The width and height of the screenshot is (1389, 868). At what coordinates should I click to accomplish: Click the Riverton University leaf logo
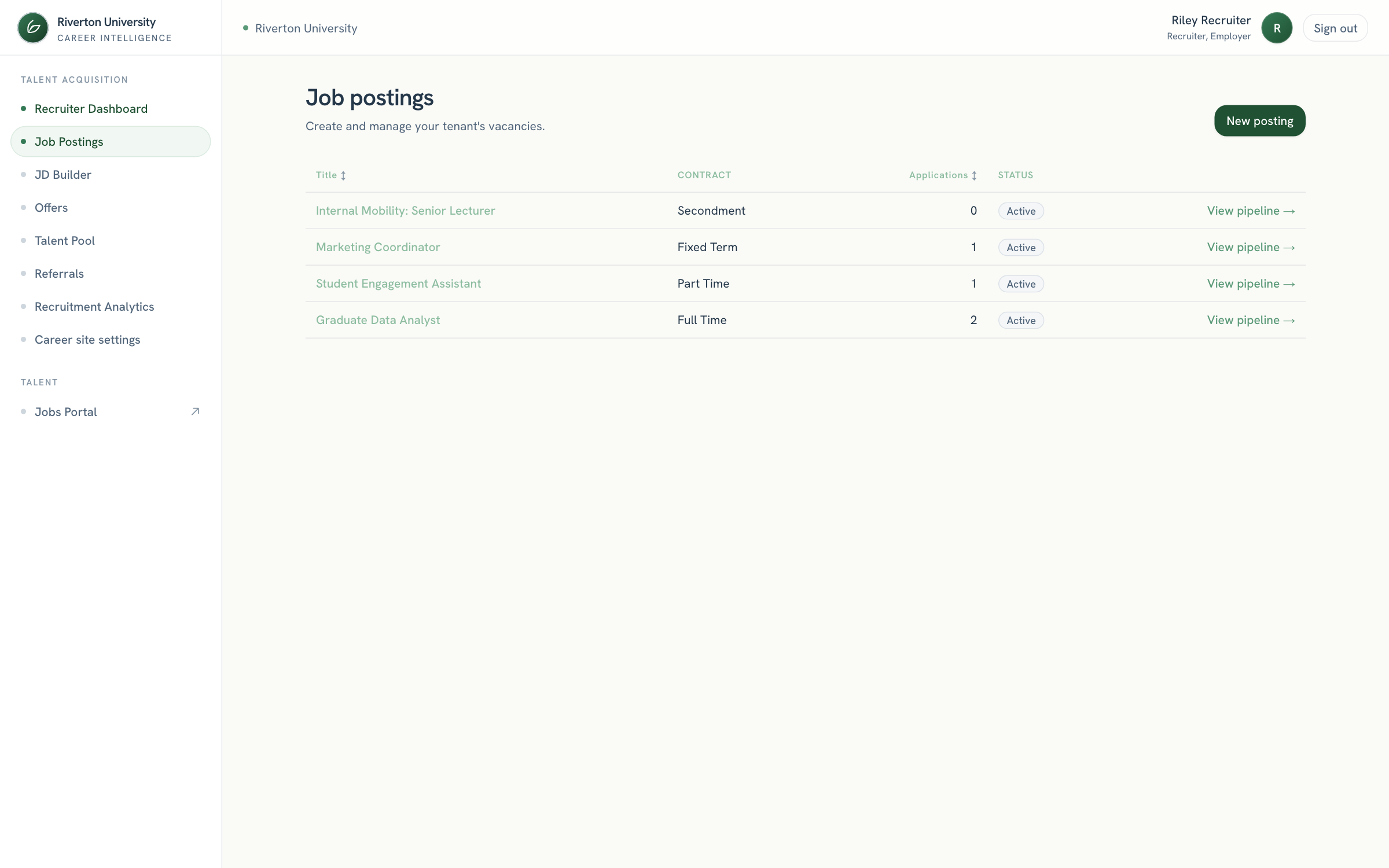33,28
